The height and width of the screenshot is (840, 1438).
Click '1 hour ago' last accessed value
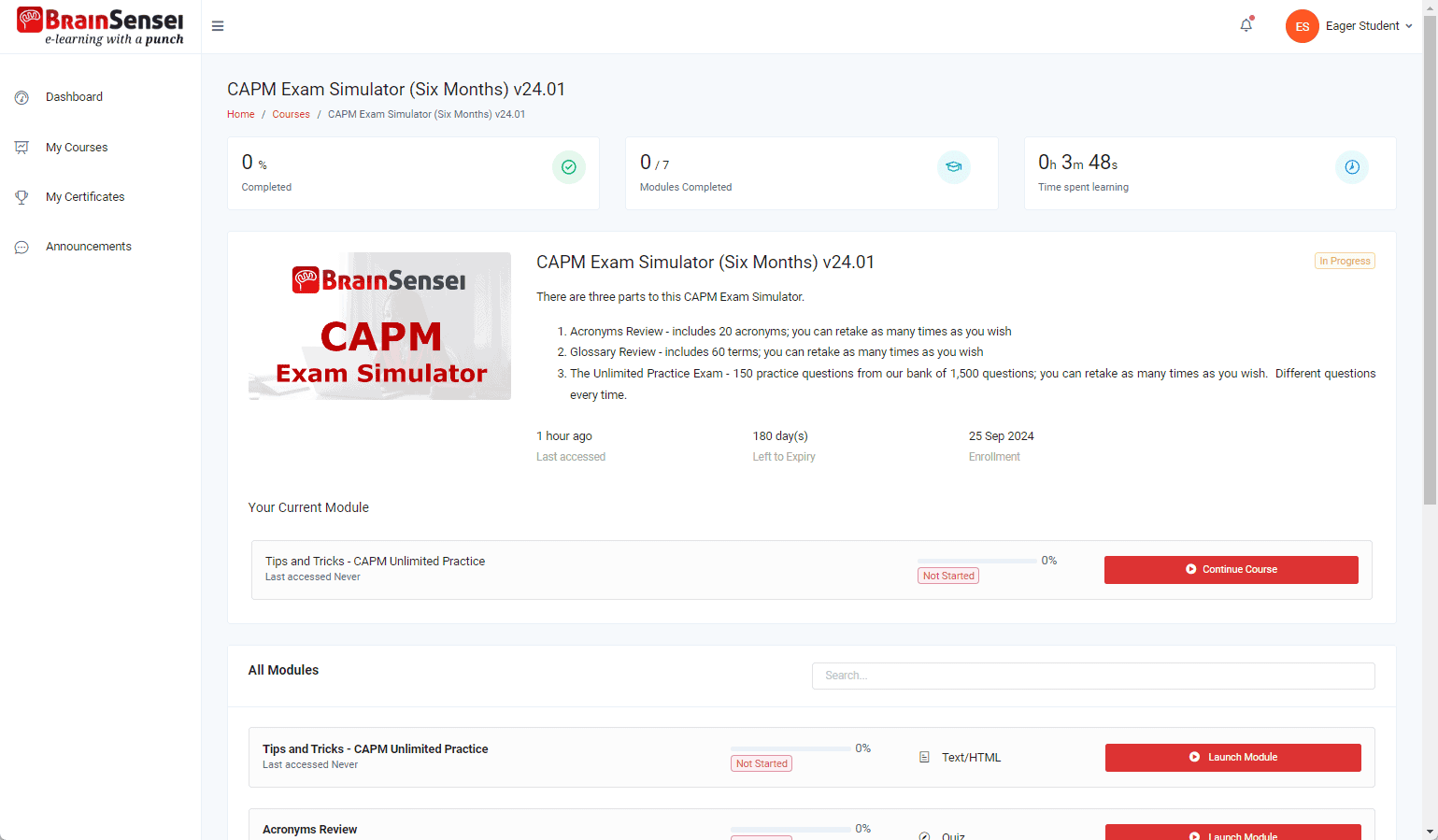tap(564, 436)
